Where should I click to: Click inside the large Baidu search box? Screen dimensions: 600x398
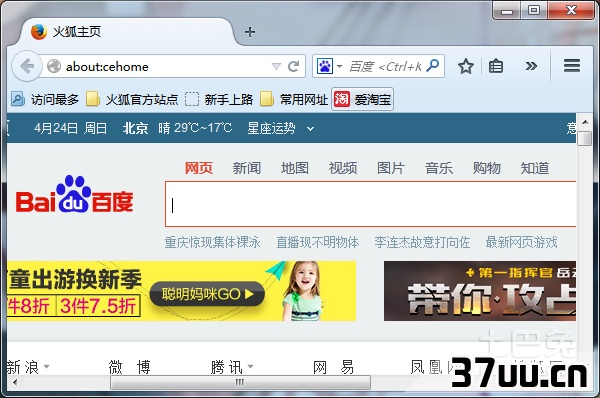(x=370, y=204)
